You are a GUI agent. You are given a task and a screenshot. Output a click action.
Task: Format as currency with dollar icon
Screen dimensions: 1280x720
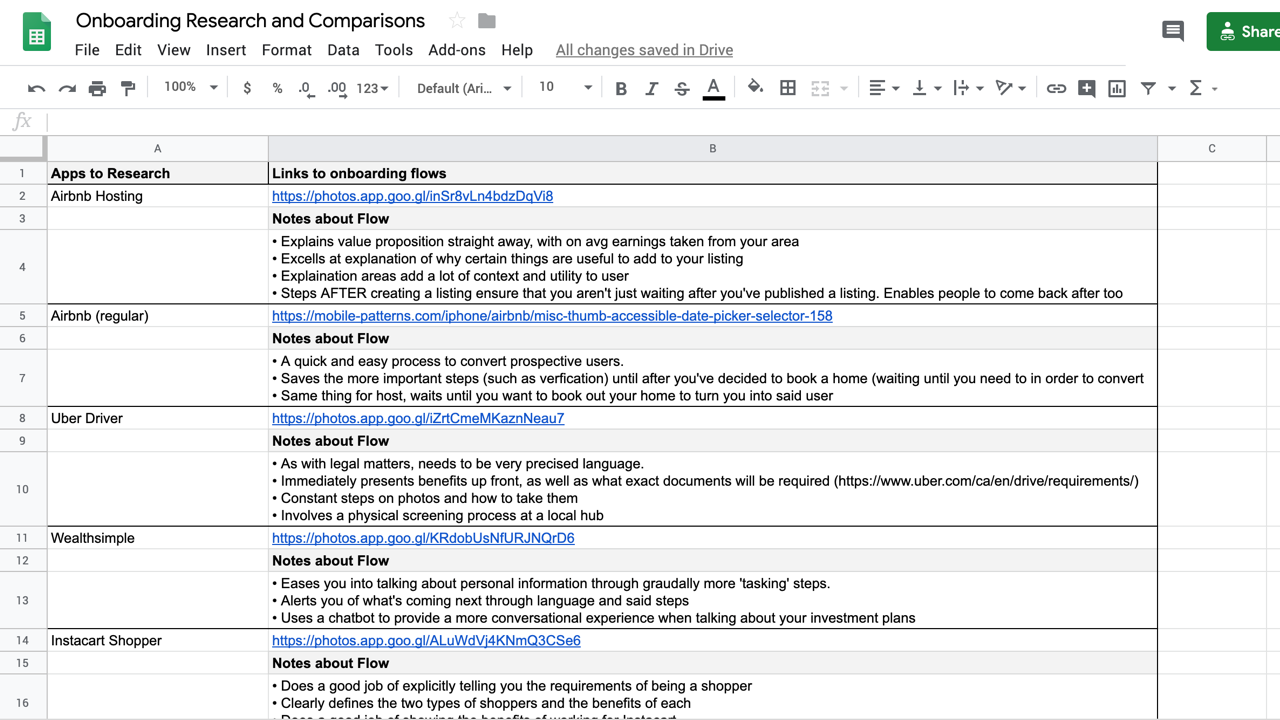[x=247, y=89]
